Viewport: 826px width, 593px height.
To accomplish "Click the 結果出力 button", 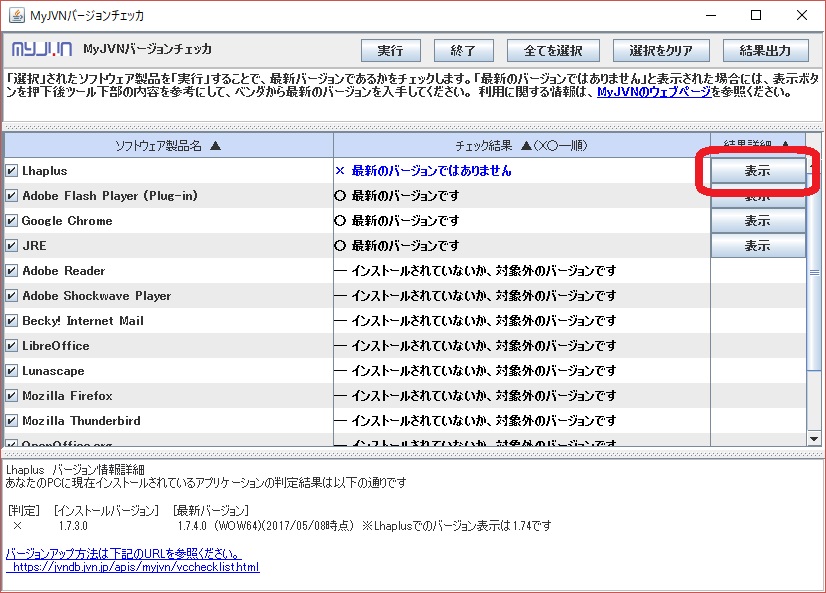I will pos(765,51).
